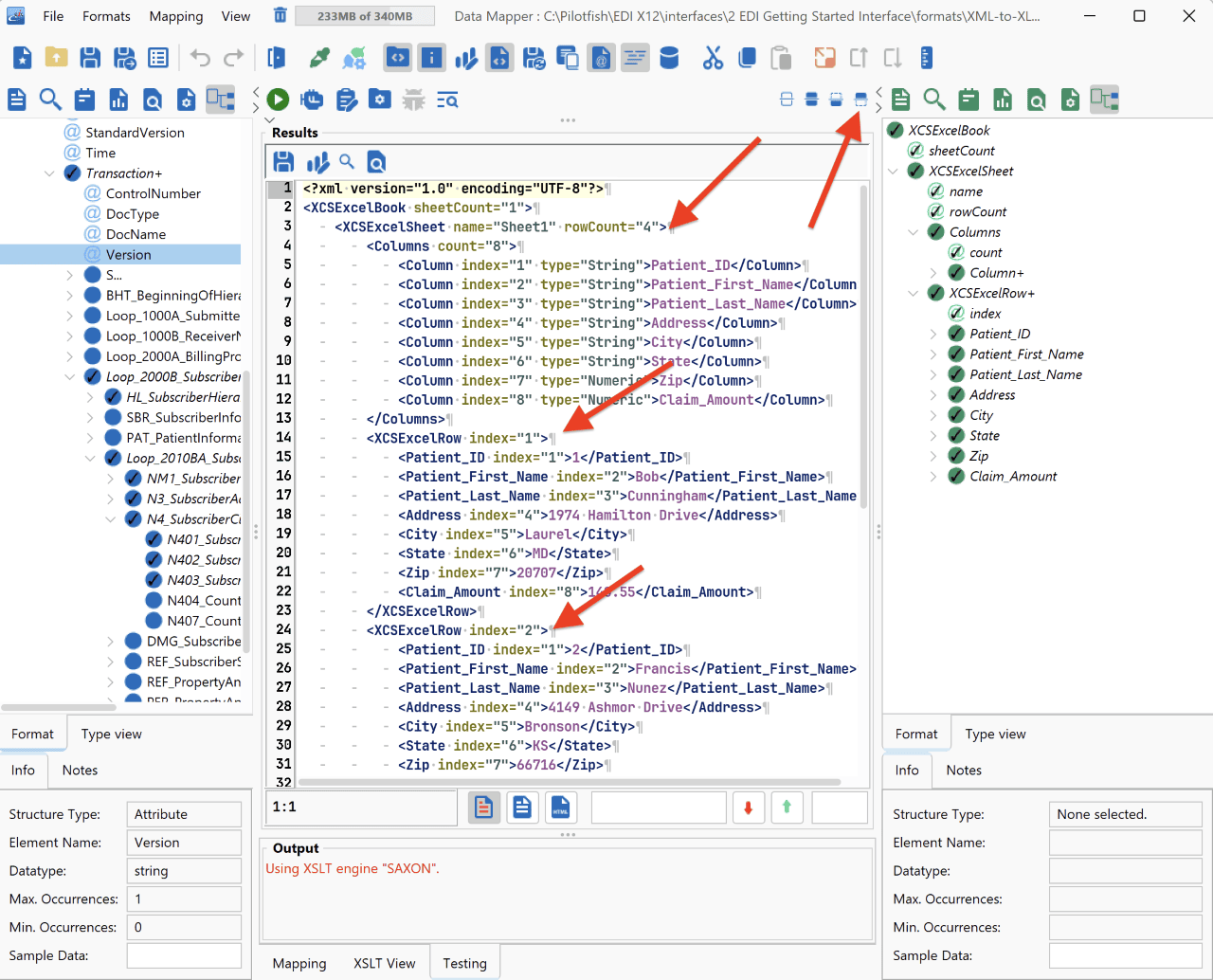Open left panel Type view tab
The height and width of the screenshot is (980, 1213).
pyautogui.click(x=111, y=734)
